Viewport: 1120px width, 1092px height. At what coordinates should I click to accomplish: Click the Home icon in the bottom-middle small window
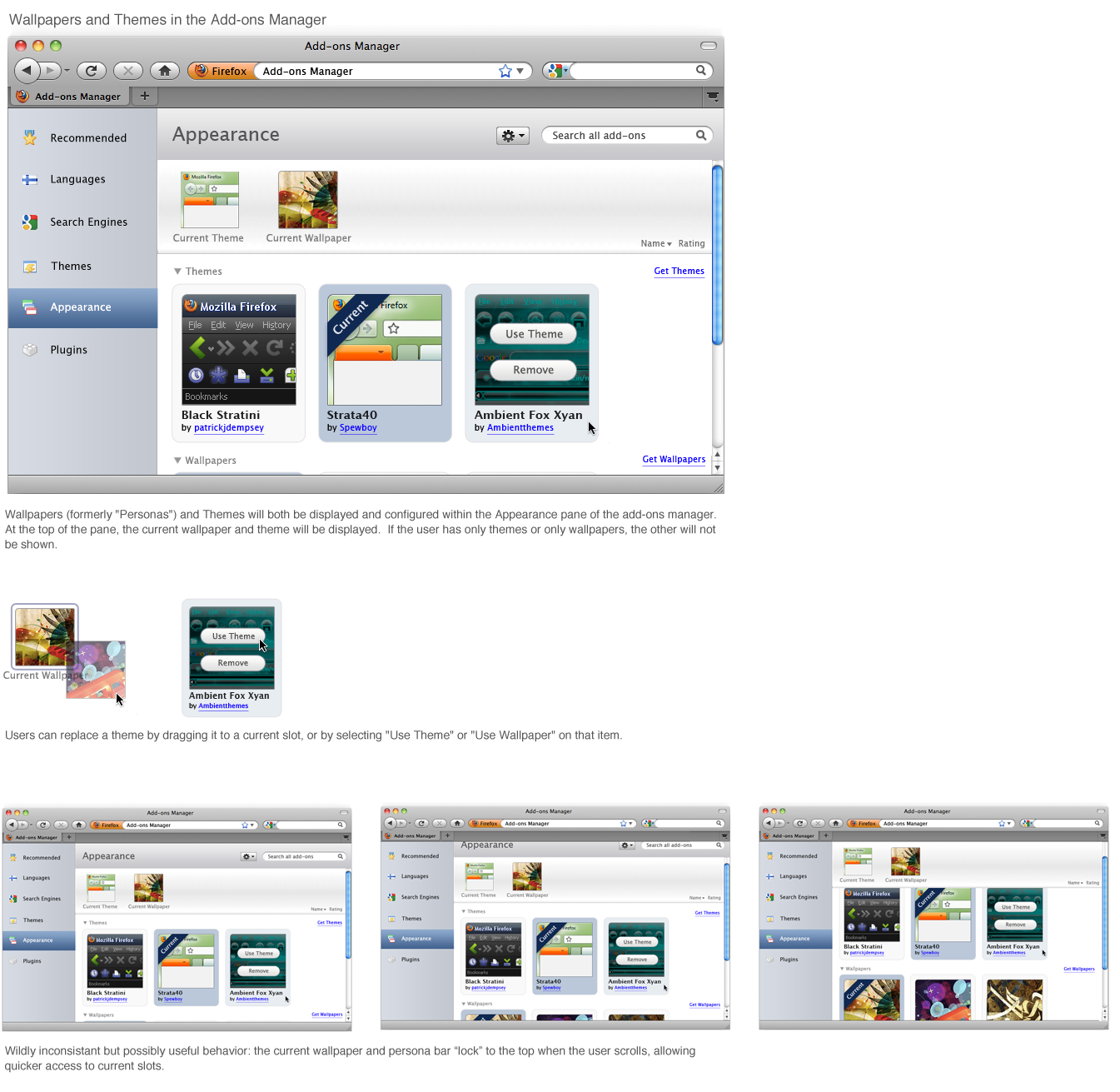coord(457,824)
